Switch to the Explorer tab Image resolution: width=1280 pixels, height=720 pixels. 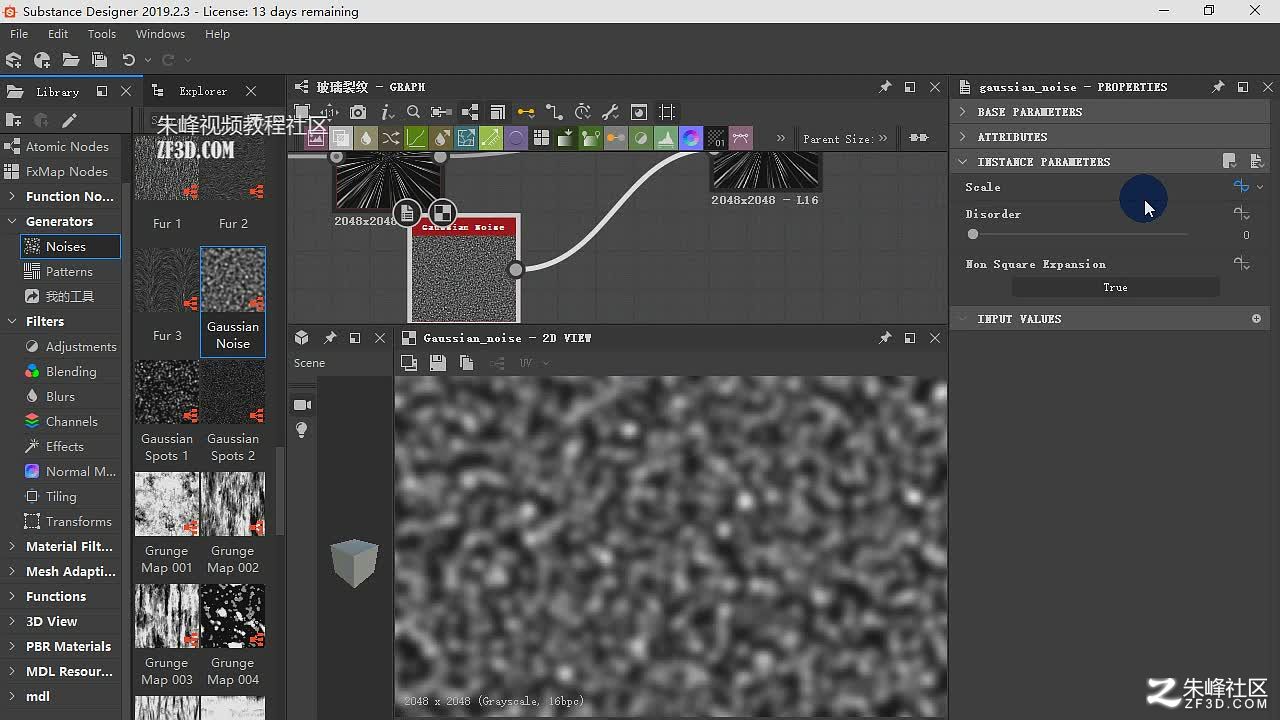203,91
